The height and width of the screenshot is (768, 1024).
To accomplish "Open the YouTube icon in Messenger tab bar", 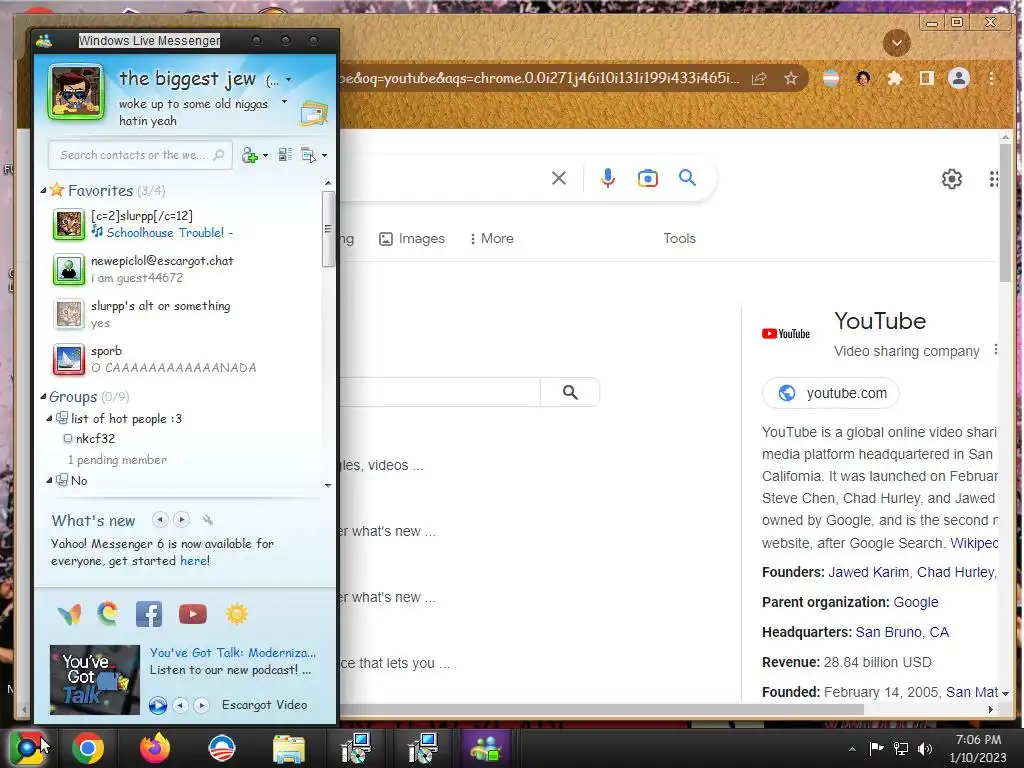I will tap(193, 614).
